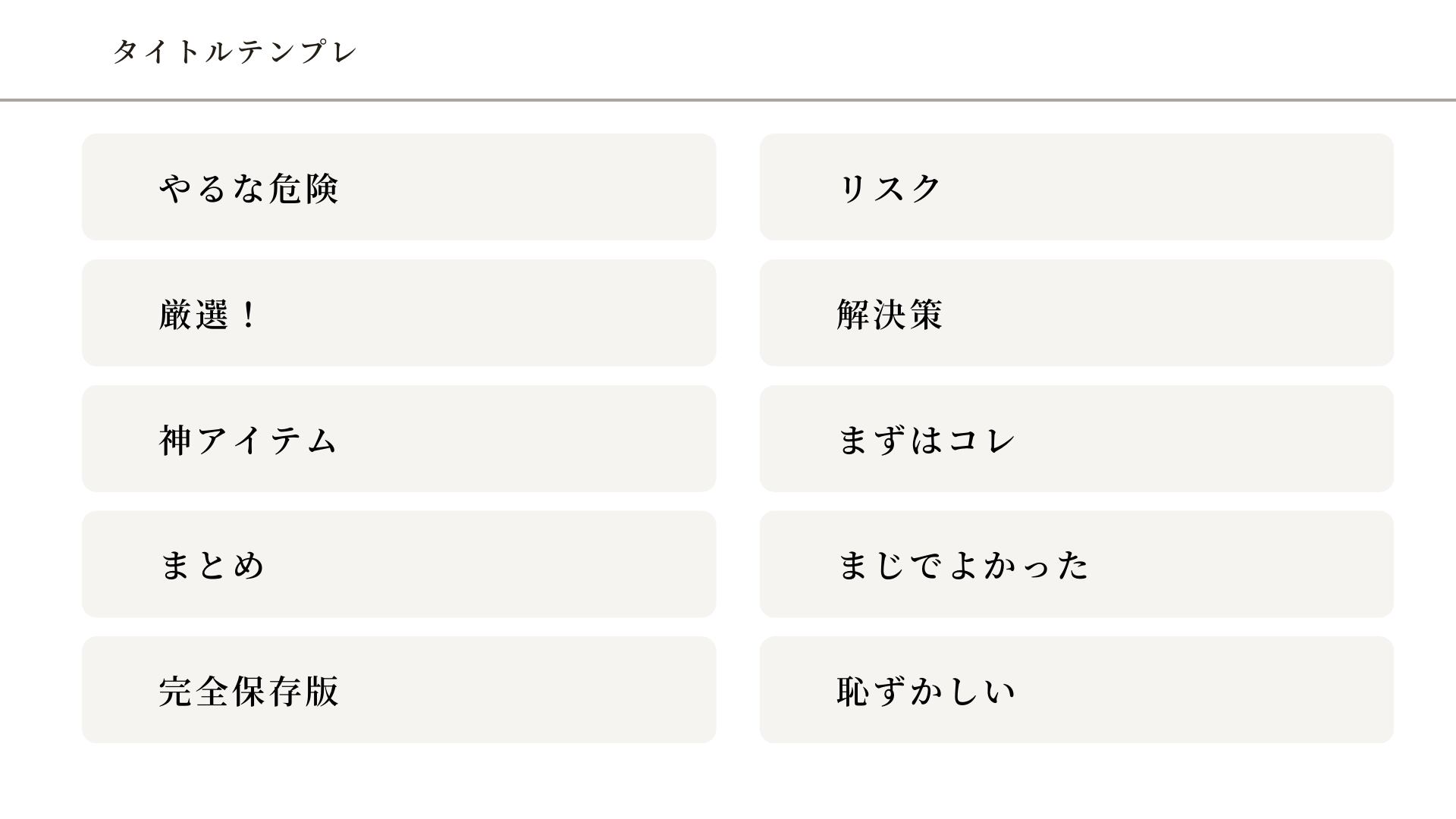The image size is (1456, 819).
Task: Select the まじでよかった text
Action: point(963,566)
